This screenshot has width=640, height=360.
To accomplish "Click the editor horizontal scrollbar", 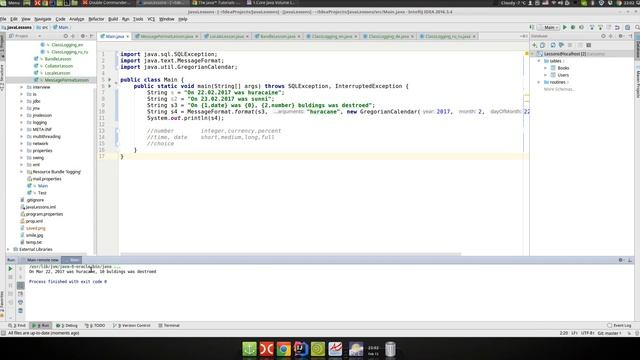I will click(291, 254).
